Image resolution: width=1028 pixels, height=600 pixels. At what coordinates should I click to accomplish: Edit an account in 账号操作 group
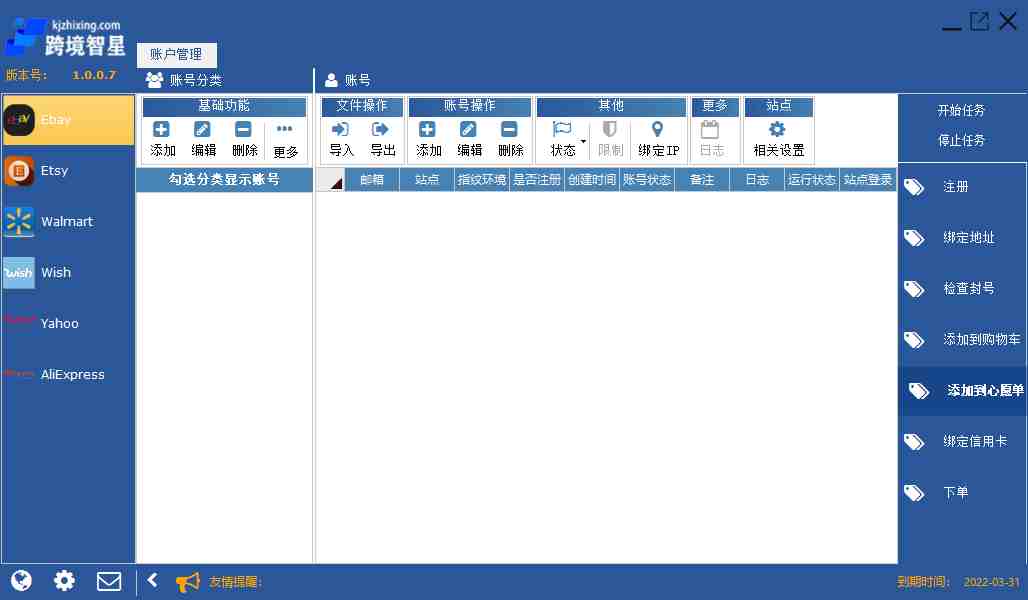click(469, 139)
